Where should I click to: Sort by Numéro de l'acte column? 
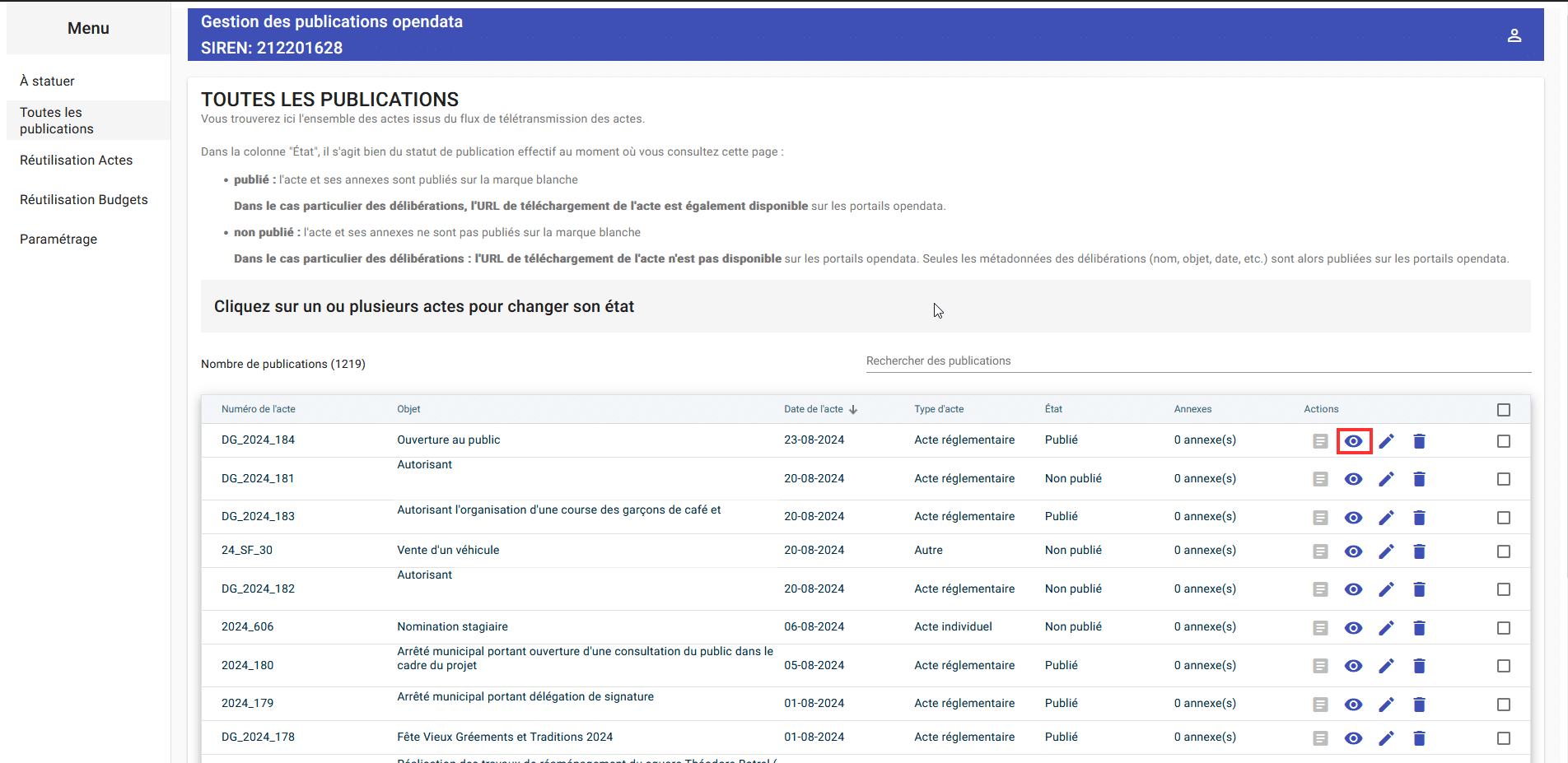[258, 409]
